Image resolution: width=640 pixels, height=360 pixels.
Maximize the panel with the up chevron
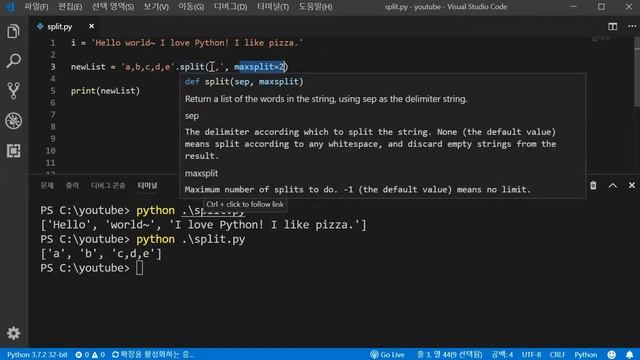pyautogui.click(x=613, y=186)
